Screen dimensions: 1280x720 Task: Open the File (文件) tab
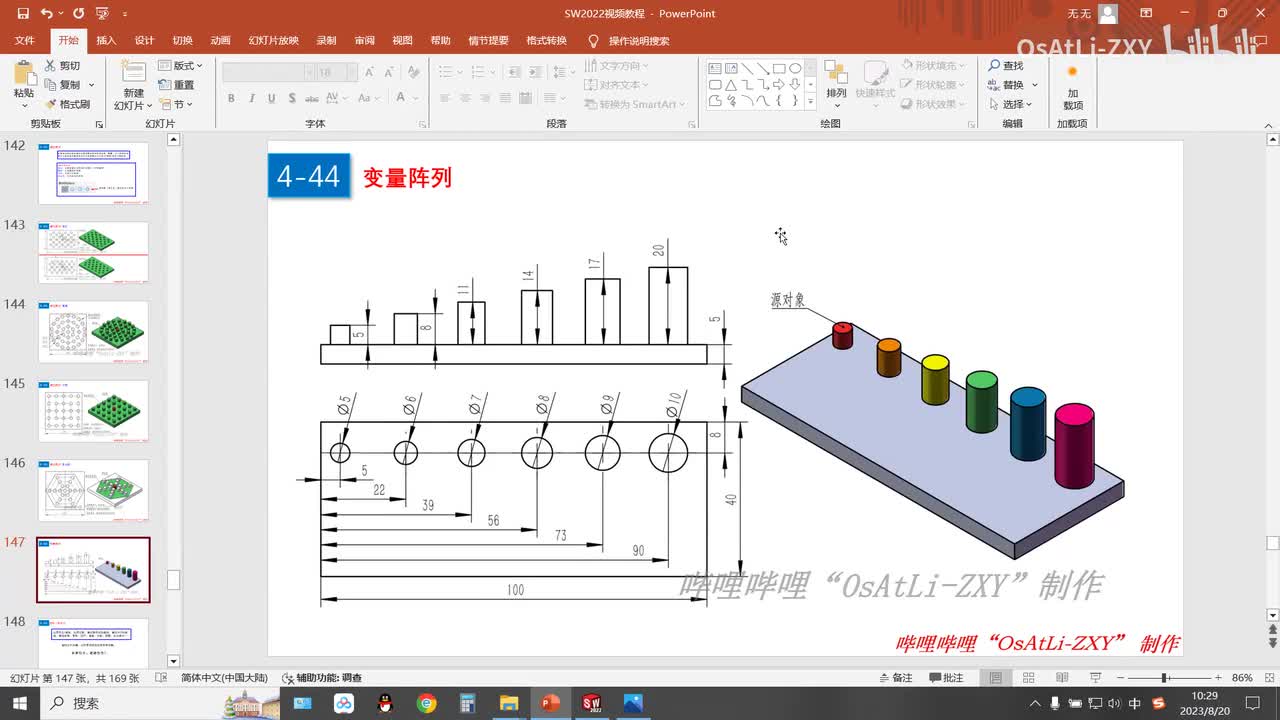pyautogui.click(x=24, y=41)
